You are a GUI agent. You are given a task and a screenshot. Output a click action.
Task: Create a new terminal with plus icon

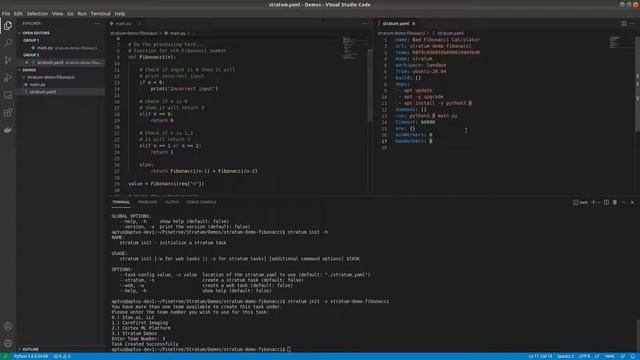pyautogui.click(x=593, y=202)
